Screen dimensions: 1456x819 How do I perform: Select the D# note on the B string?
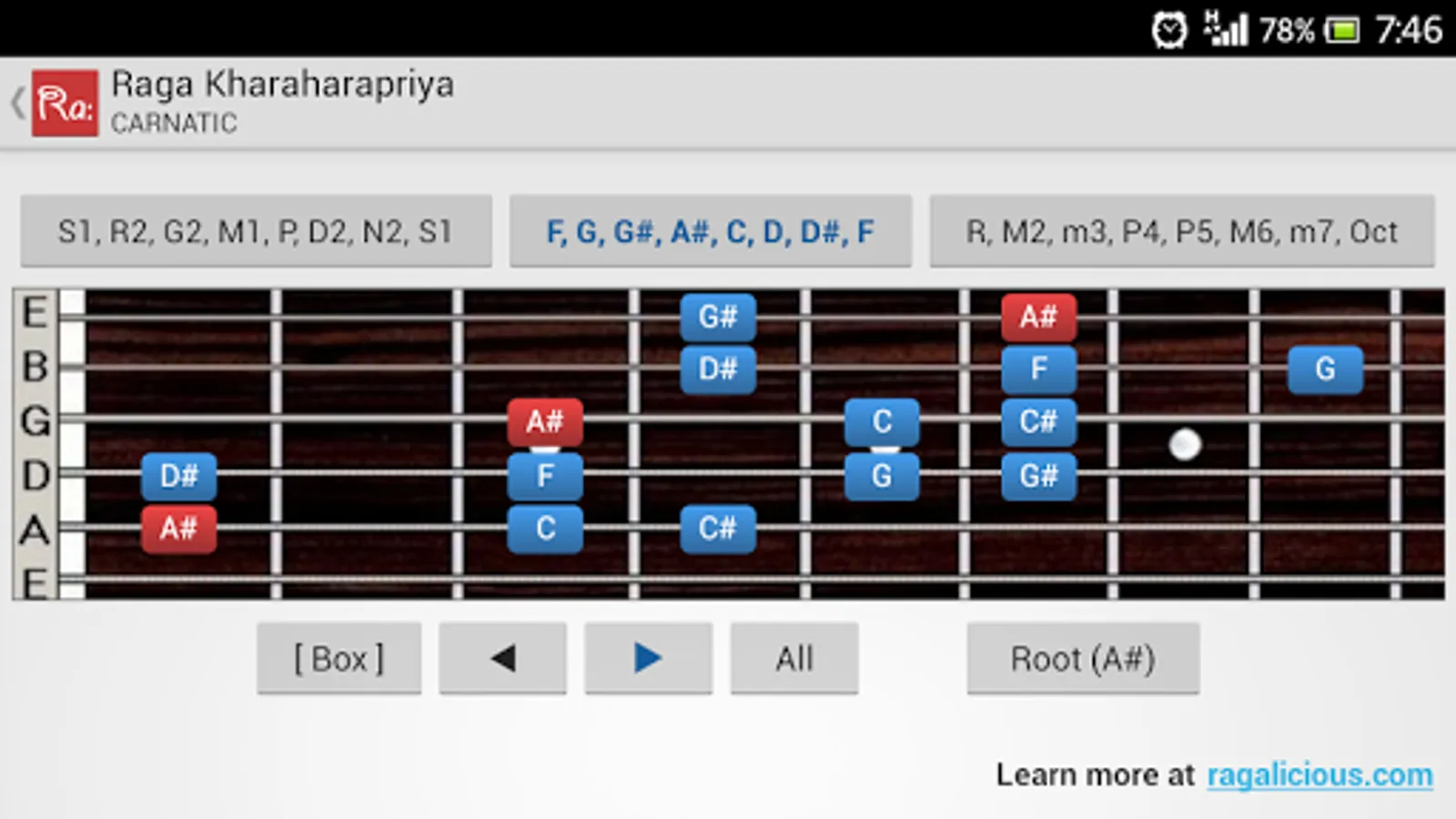pyautogui.click(x=718, y=369)
